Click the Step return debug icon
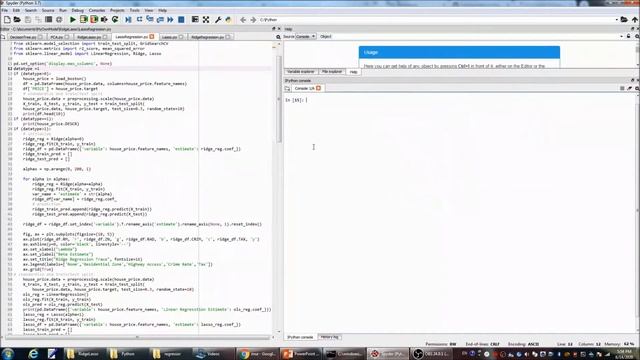640x360 pixels. 160,20
